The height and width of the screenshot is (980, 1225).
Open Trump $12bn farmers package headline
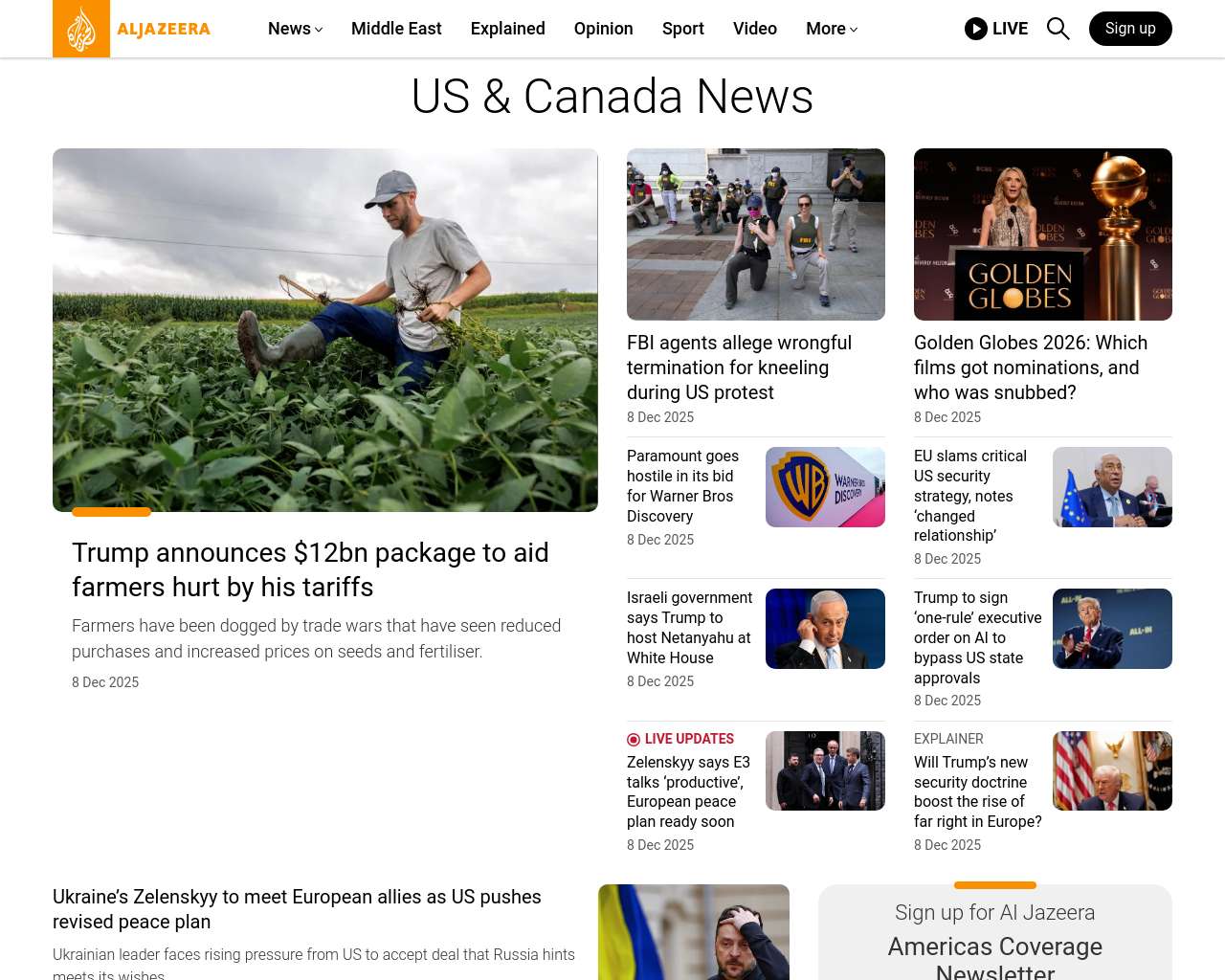click(x=310, y=569)
